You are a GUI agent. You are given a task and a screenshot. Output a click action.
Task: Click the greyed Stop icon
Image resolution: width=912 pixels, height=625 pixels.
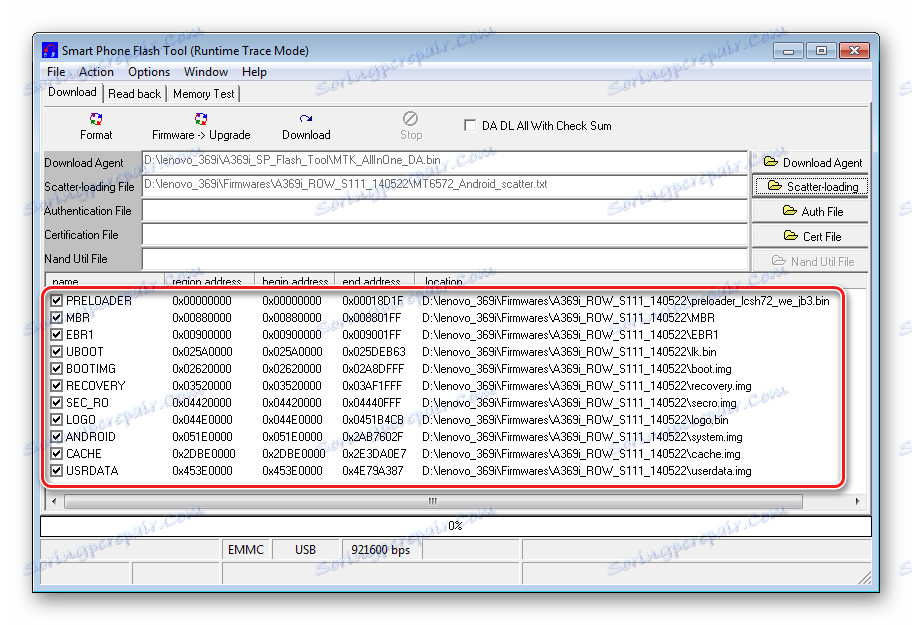pyautogui.click(x=411, y=119)
